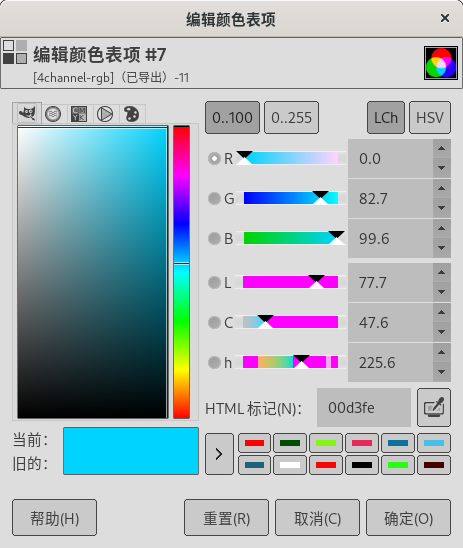Screen dimensions: 463x548
Task: Click the G value field showing 82.7
Action: click(391, 199)
